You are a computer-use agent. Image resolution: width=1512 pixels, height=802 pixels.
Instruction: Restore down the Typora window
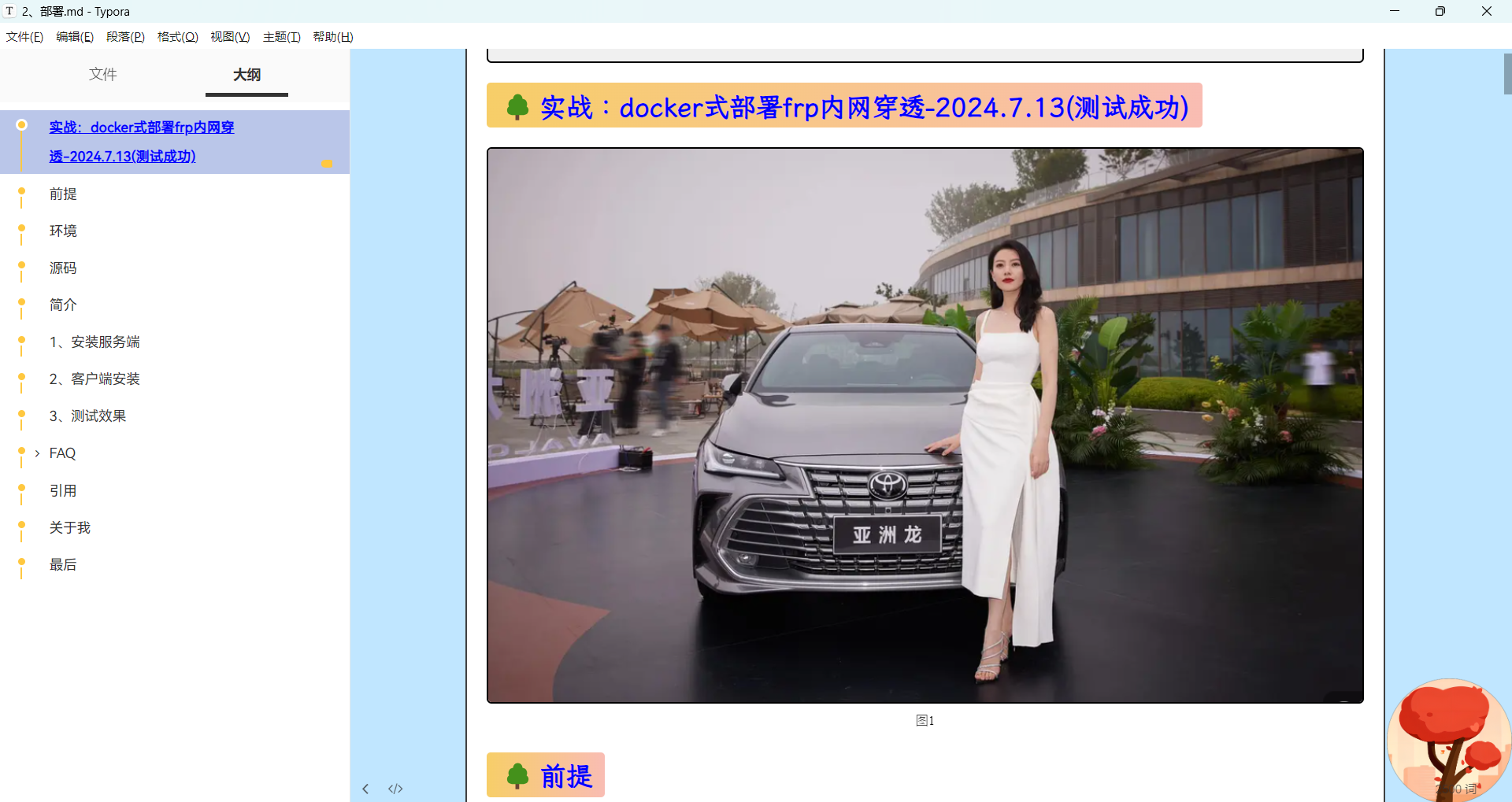1440,11
